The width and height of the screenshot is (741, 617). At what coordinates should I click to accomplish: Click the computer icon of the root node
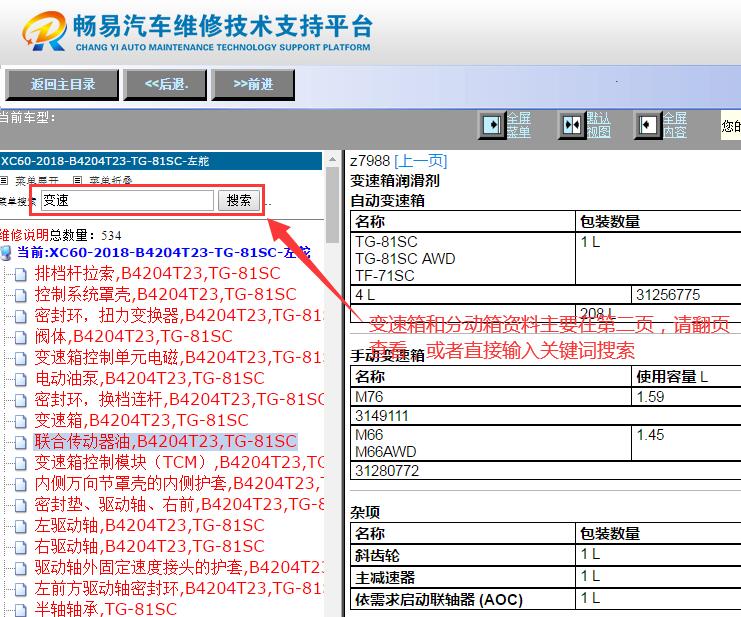[6, 253]
